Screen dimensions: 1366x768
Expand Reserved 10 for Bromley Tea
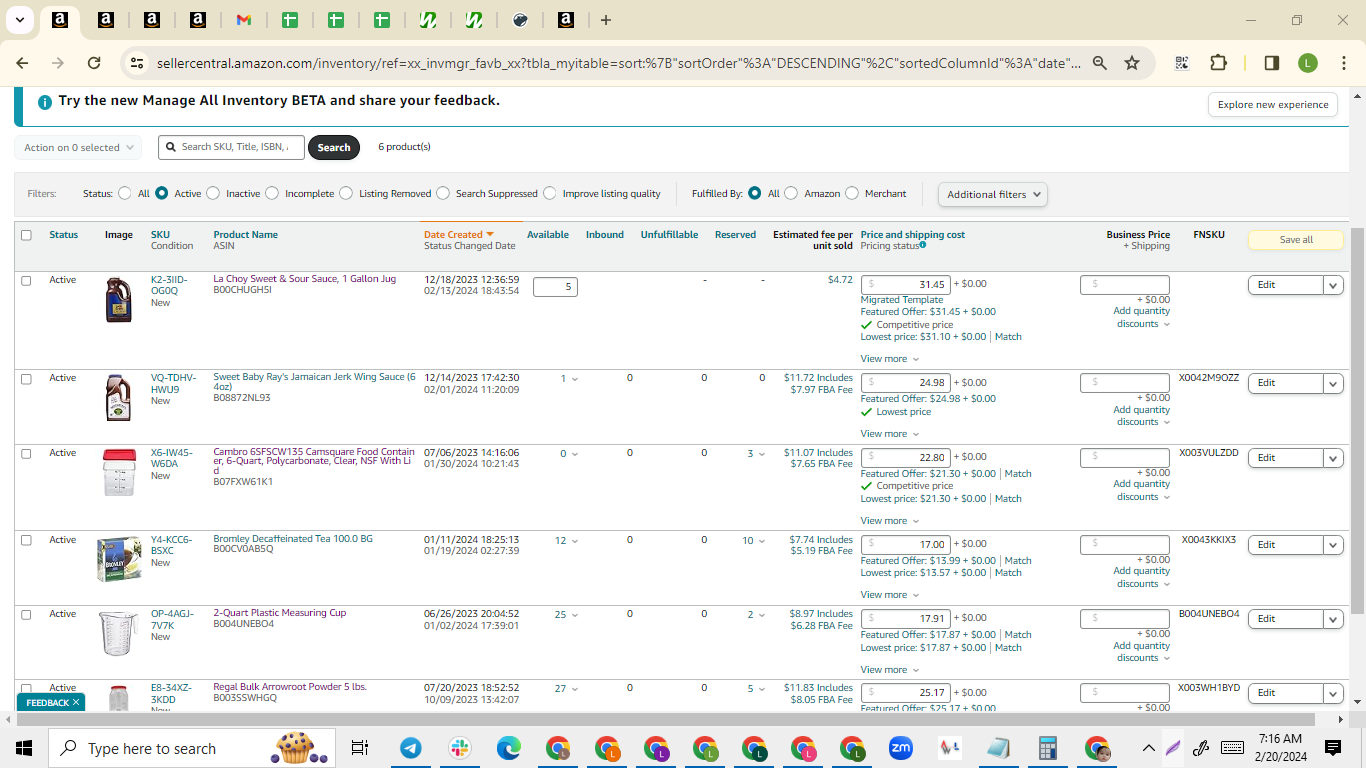pos(754,541)
